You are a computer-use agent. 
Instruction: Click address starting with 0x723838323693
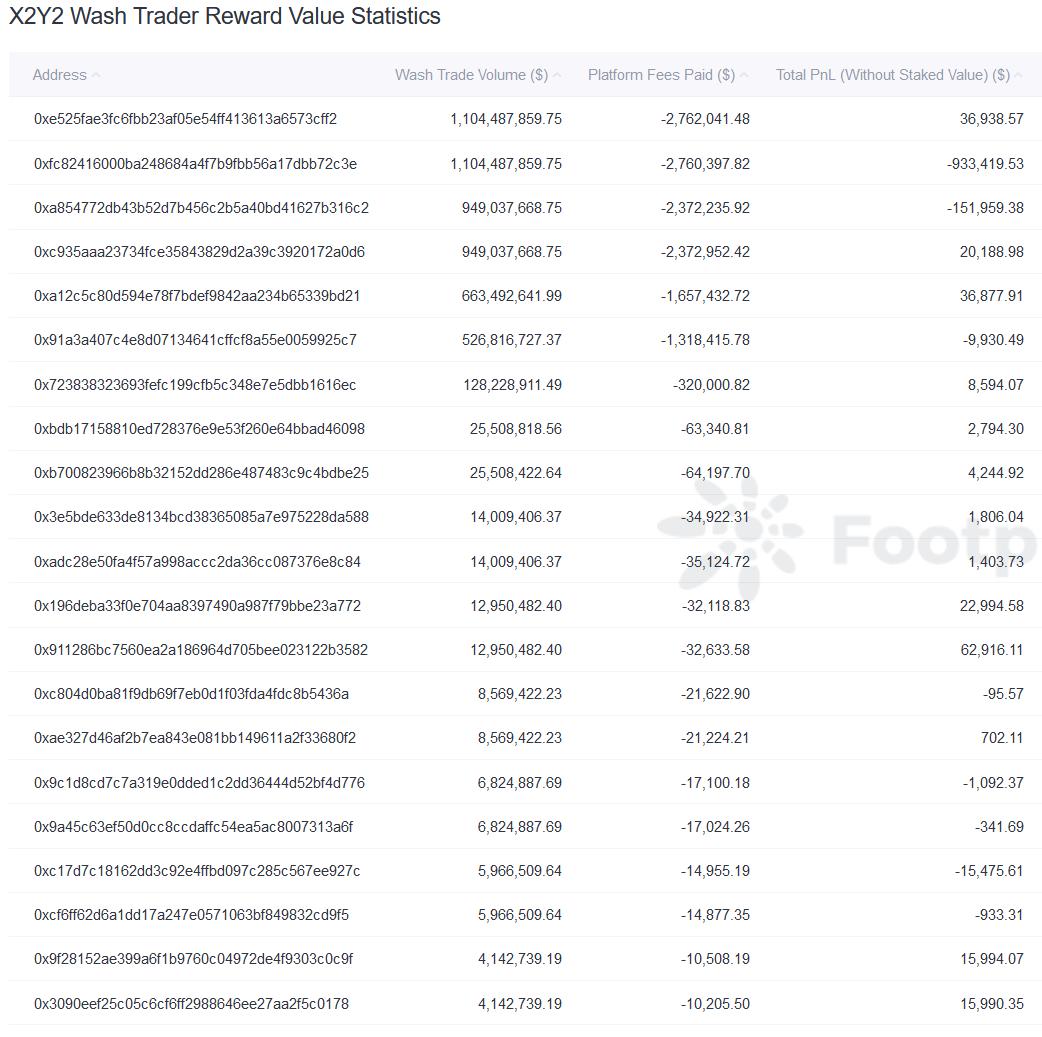195,385
